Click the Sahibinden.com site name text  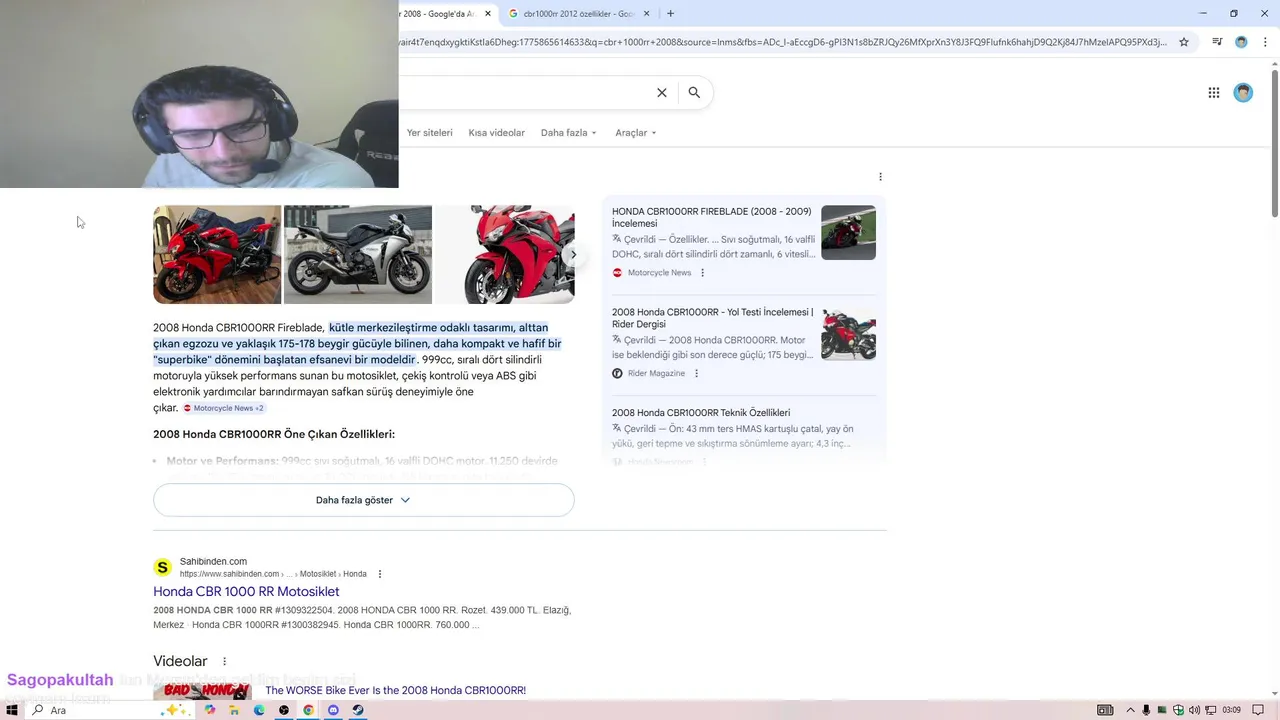(213, 561)
